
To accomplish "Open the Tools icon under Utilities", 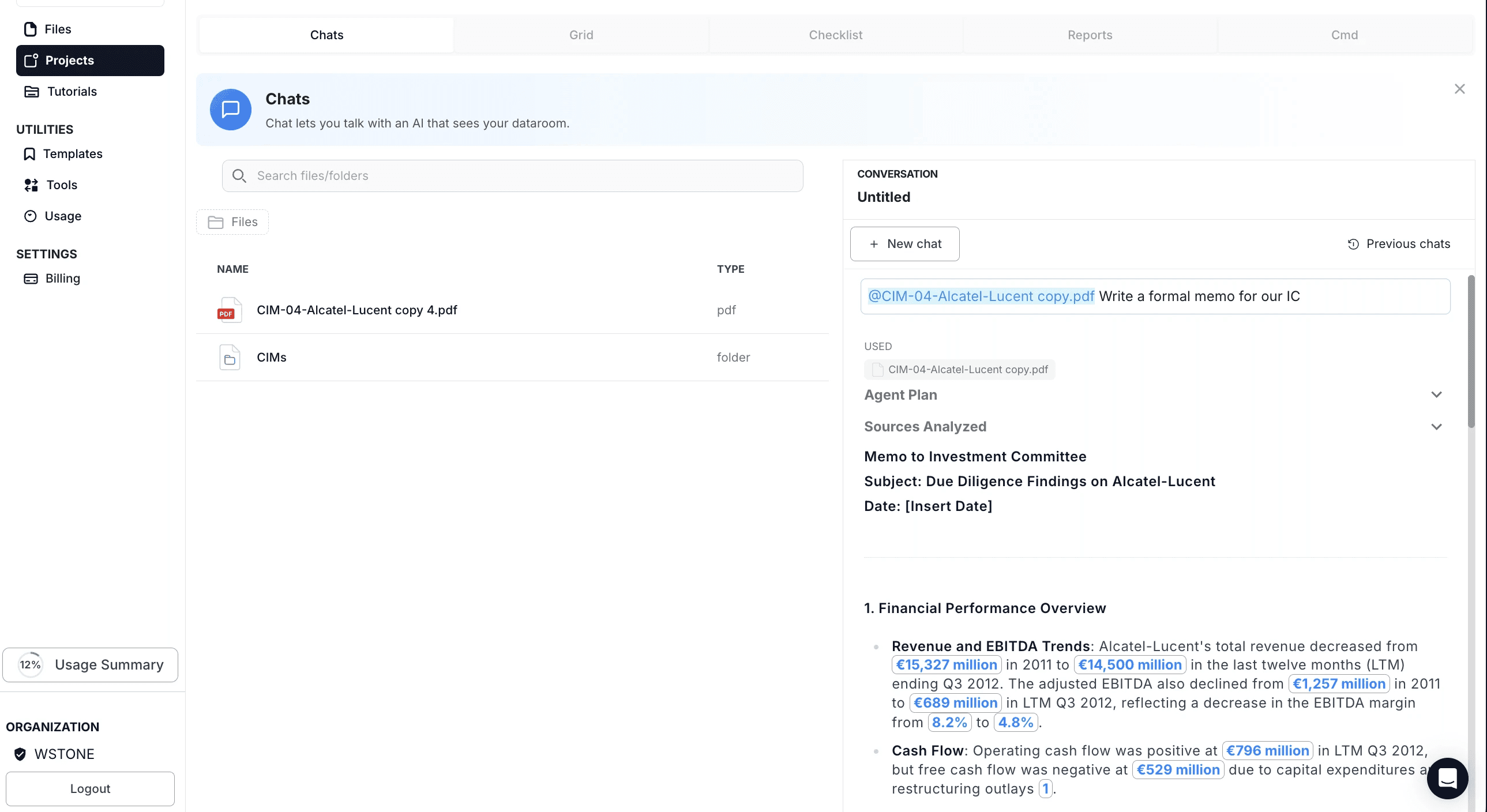I will point(31,185).
